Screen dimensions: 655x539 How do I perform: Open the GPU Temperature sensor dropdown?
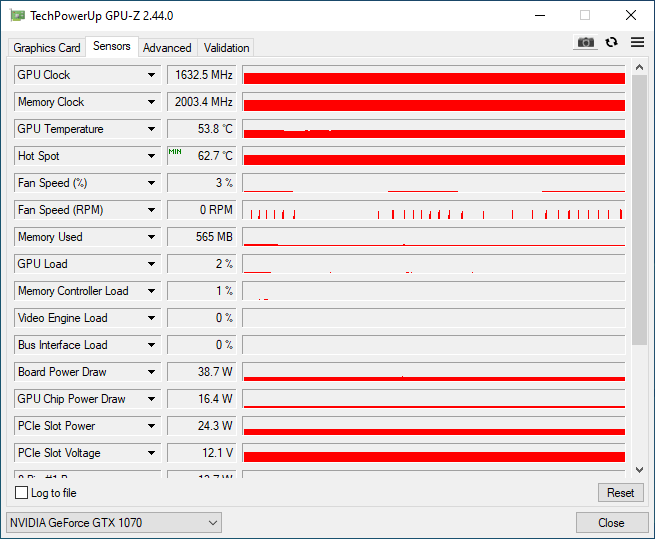(x=152, y=129)
